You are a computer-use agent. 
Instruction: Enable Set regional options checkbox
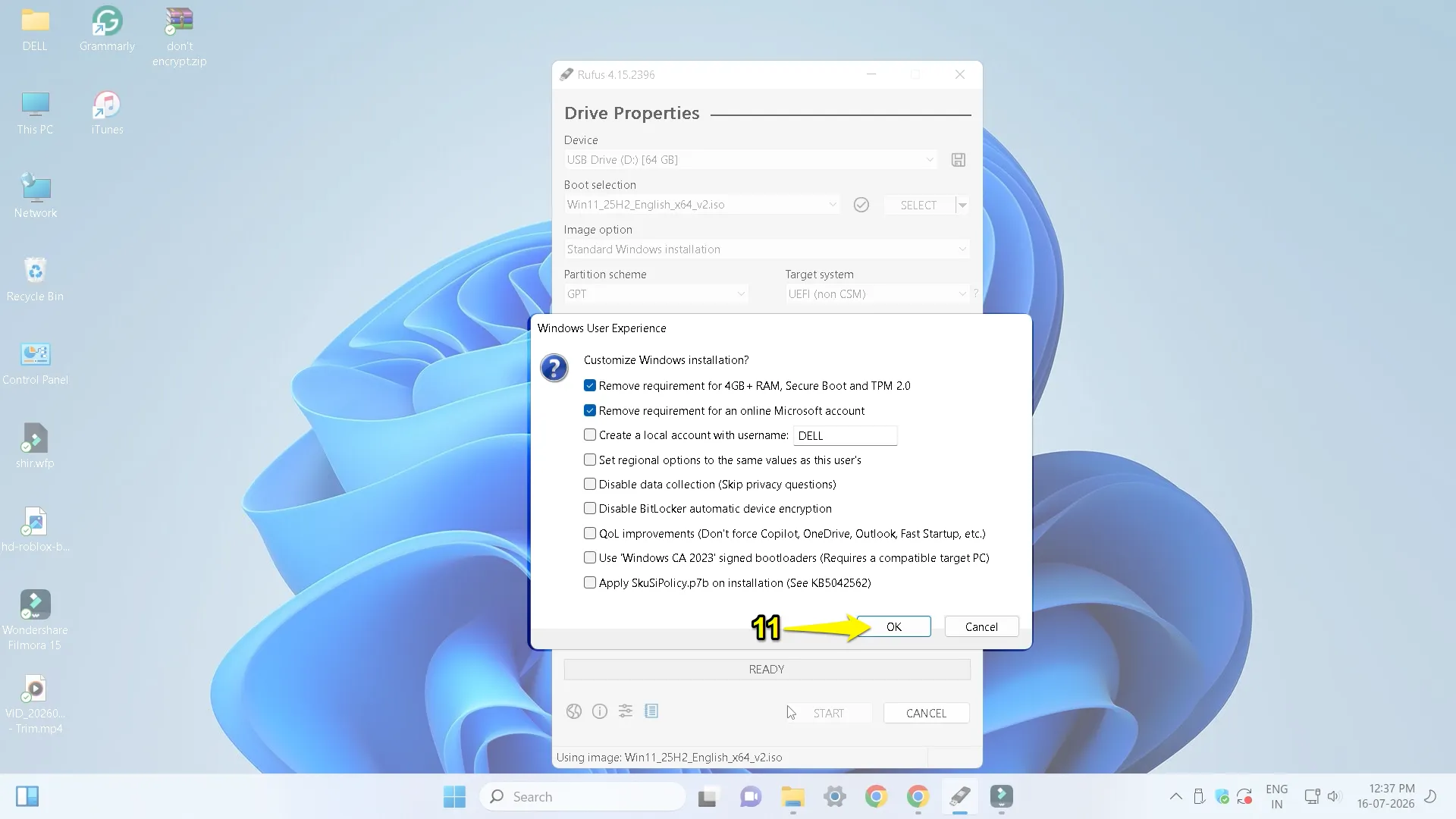[x=590, y=460]
